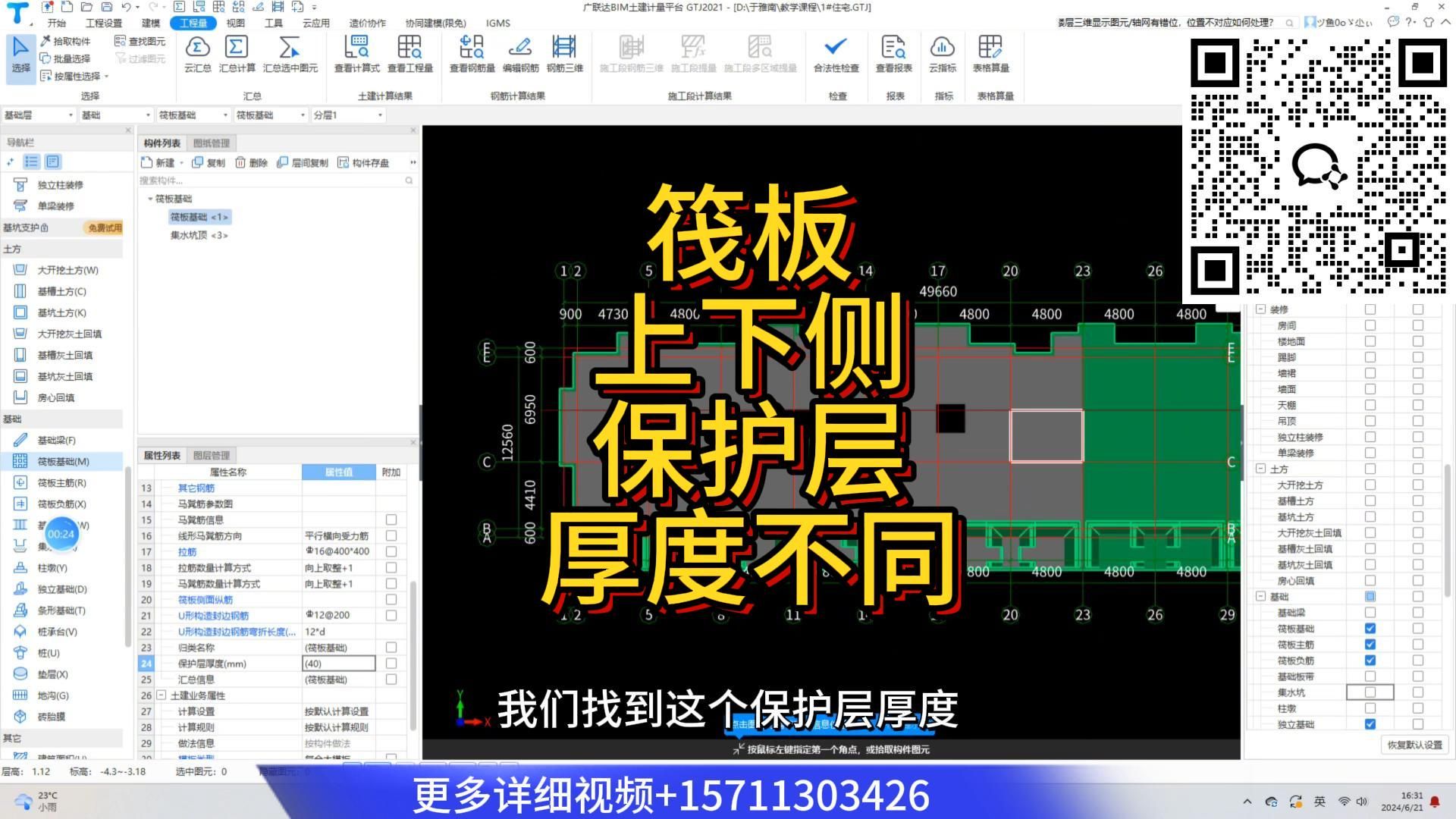Click 其它钢筋 property link
The width and height of the screenshot is (1456, 819).
[196, 488]
